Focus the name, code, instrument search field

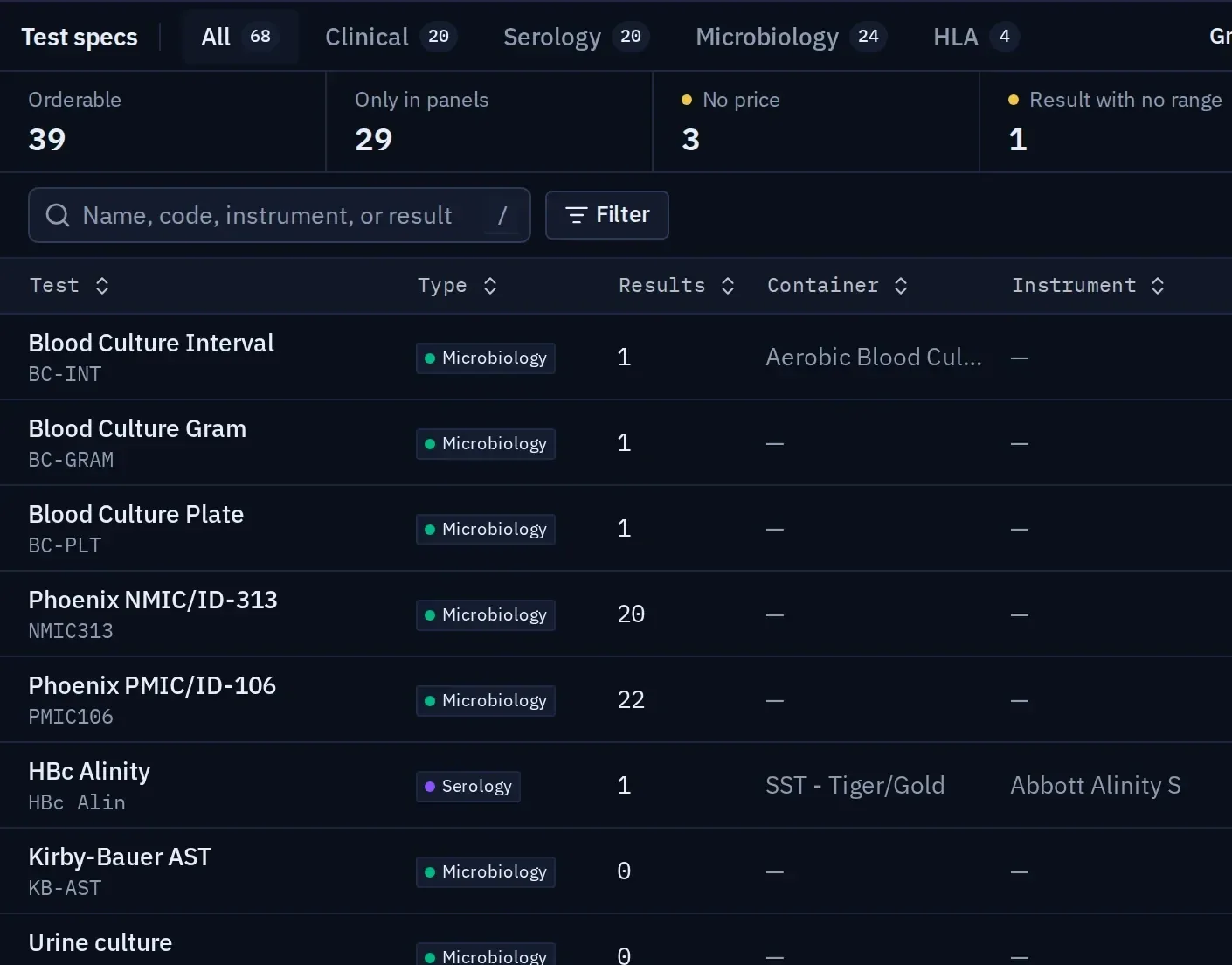click(x=280, y=215)
